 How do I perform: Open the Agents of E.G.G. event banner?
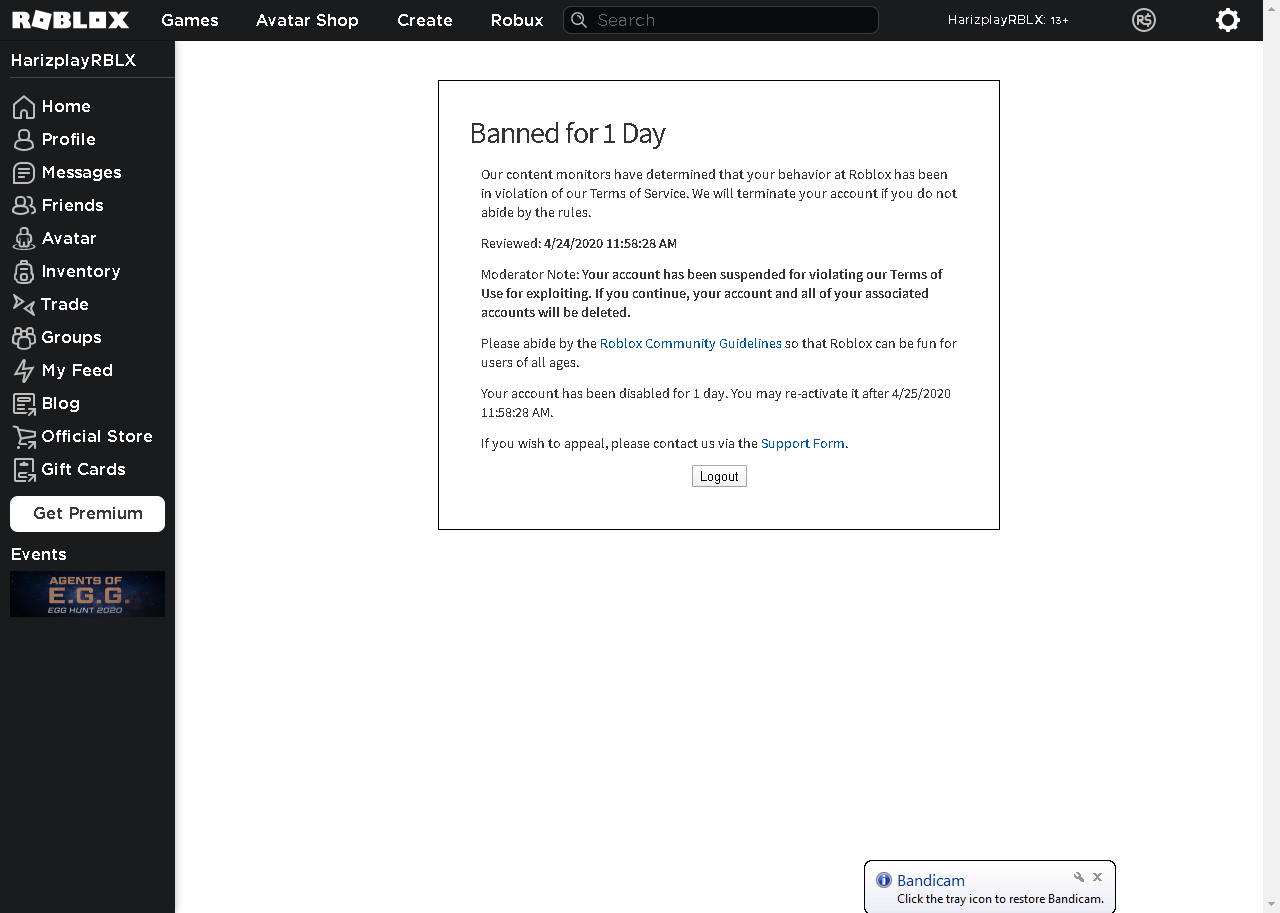click(x=87, y=594)
